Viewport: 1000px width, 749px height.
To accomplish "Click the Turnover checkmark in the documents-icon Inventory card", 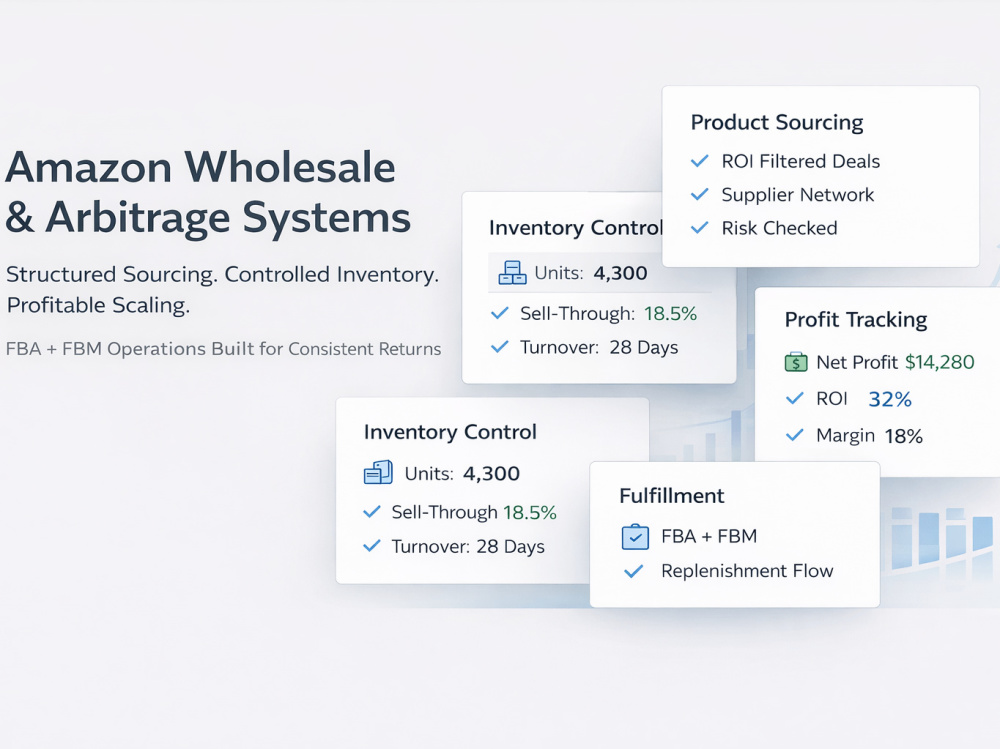I will coord(371,546).
